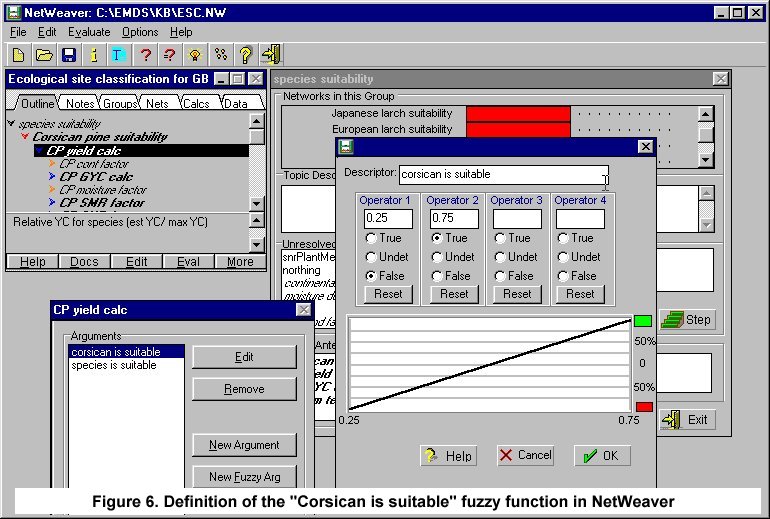The height and width of the screenshot is (519, 770).
Task: Click the Open folder toolbar icon
Action: click(44, 55)
